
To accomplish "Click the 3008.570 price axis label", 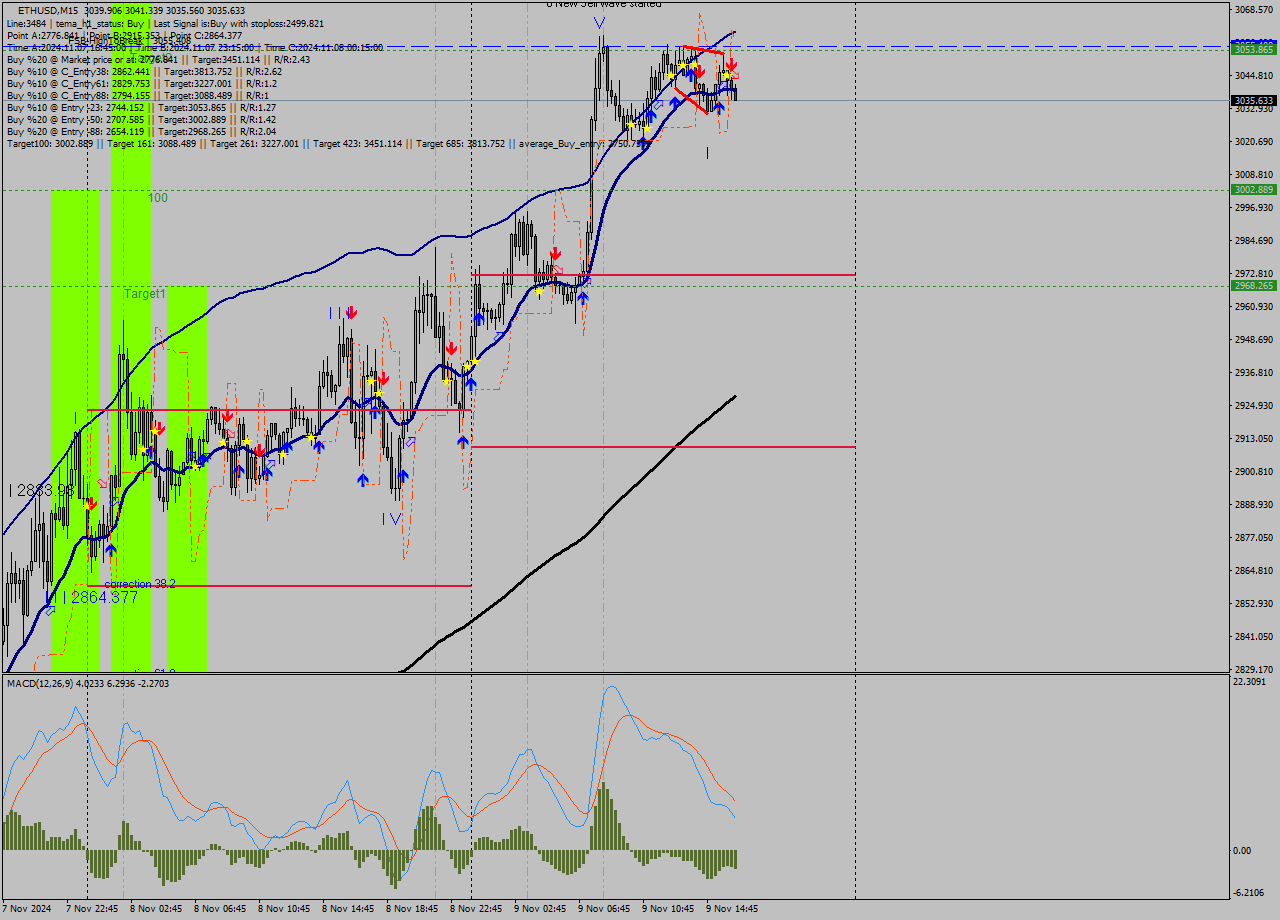I will (1253, 174).
